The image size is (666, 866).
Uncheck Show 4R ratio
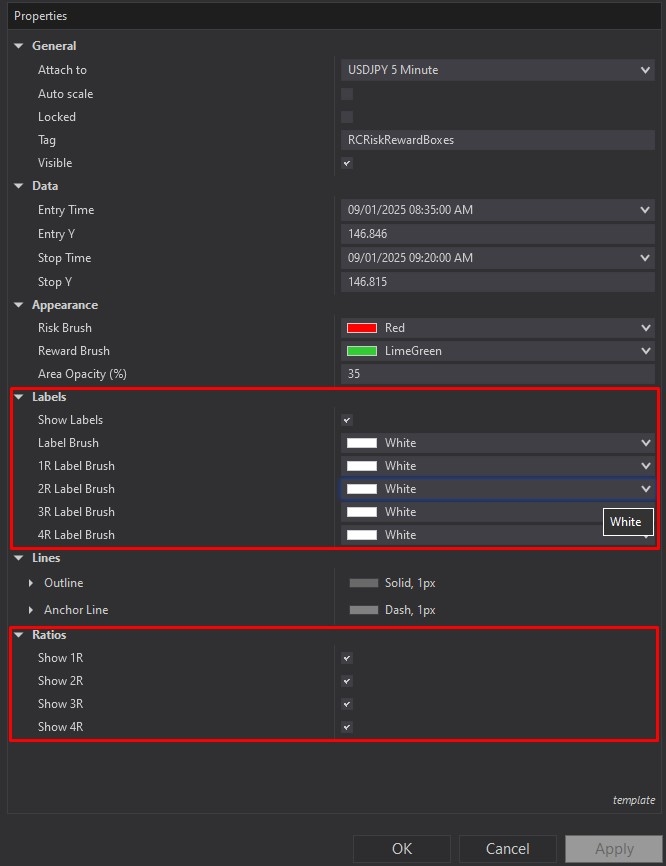346,727
